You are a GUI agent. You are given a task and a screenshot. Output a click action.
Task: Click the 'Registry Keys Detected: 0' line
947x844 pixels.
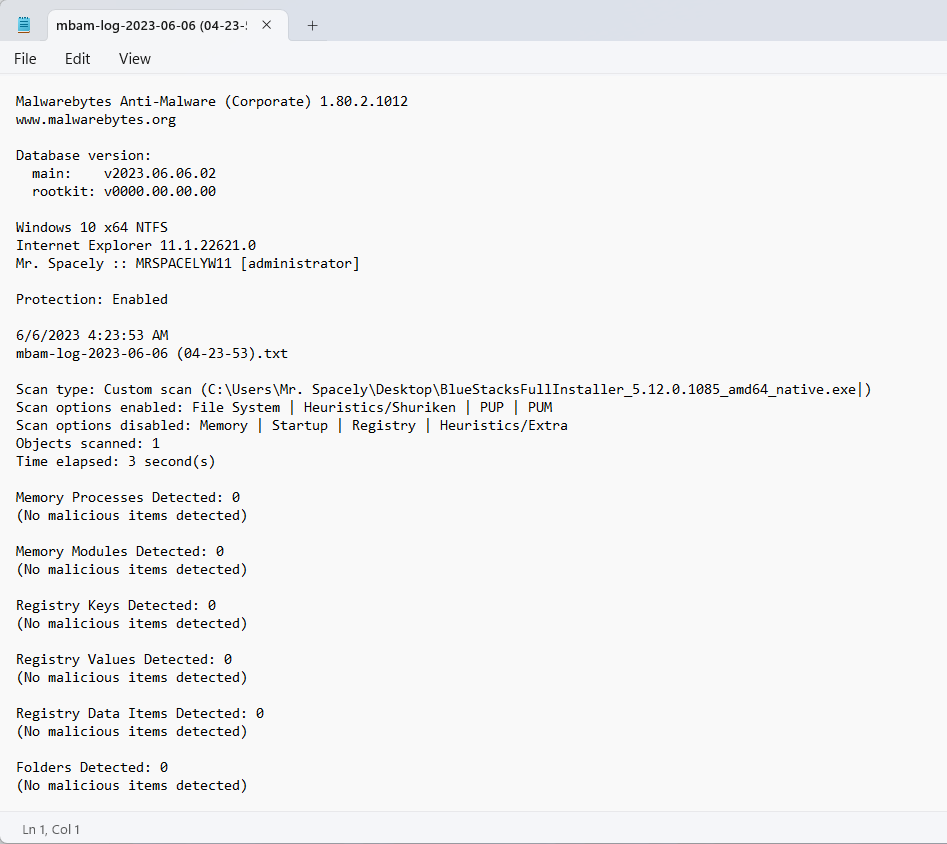tap(116, 605)
